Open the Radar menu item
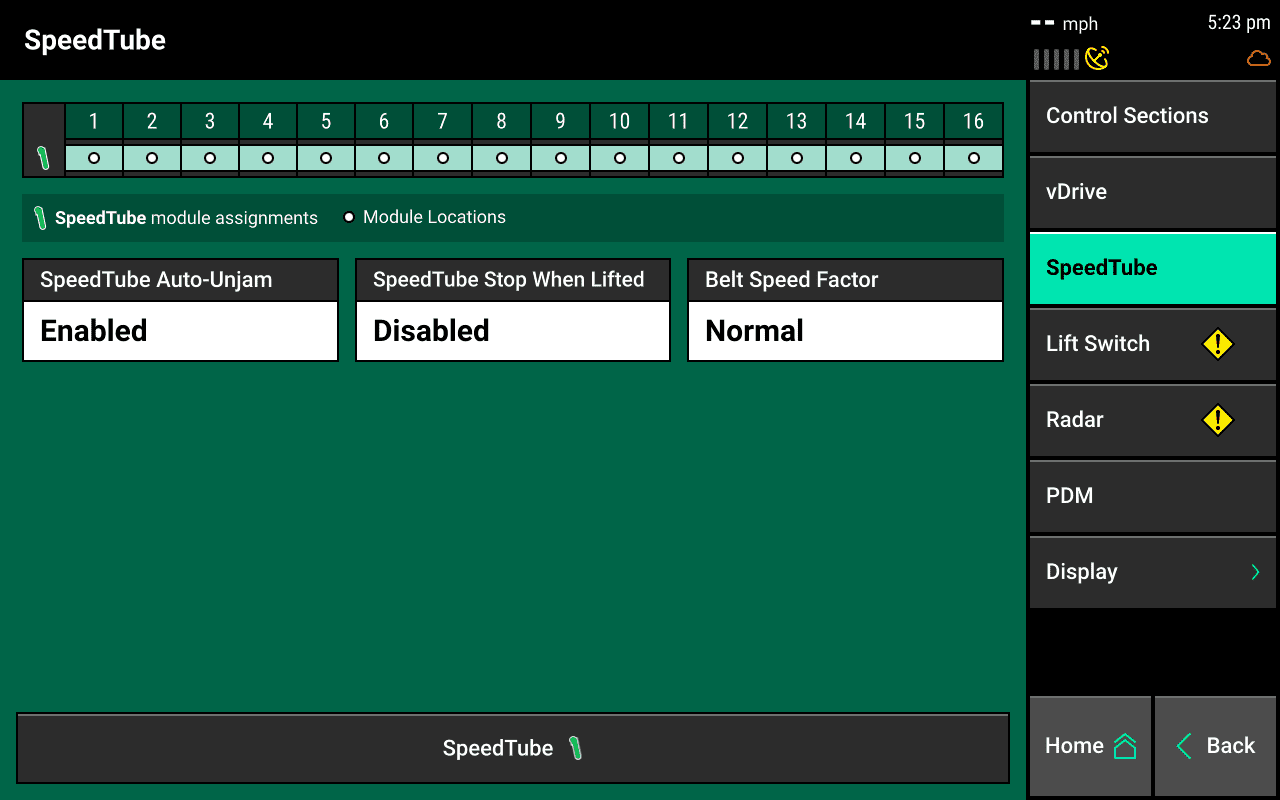Viewport: 1280px width, 800px height. (1153, 420)
